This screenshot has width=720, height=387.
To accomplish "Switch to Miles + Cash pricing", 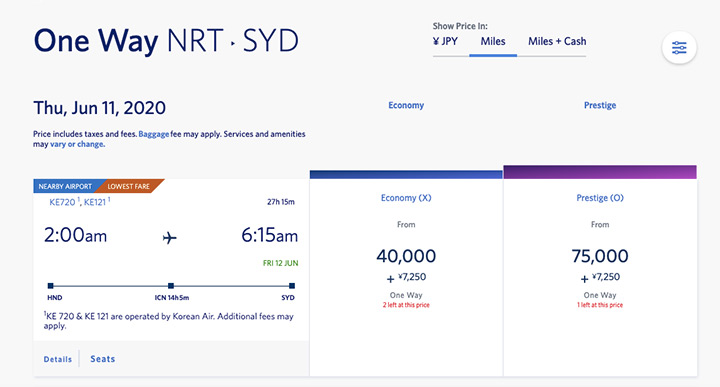I will coord(557,41).
